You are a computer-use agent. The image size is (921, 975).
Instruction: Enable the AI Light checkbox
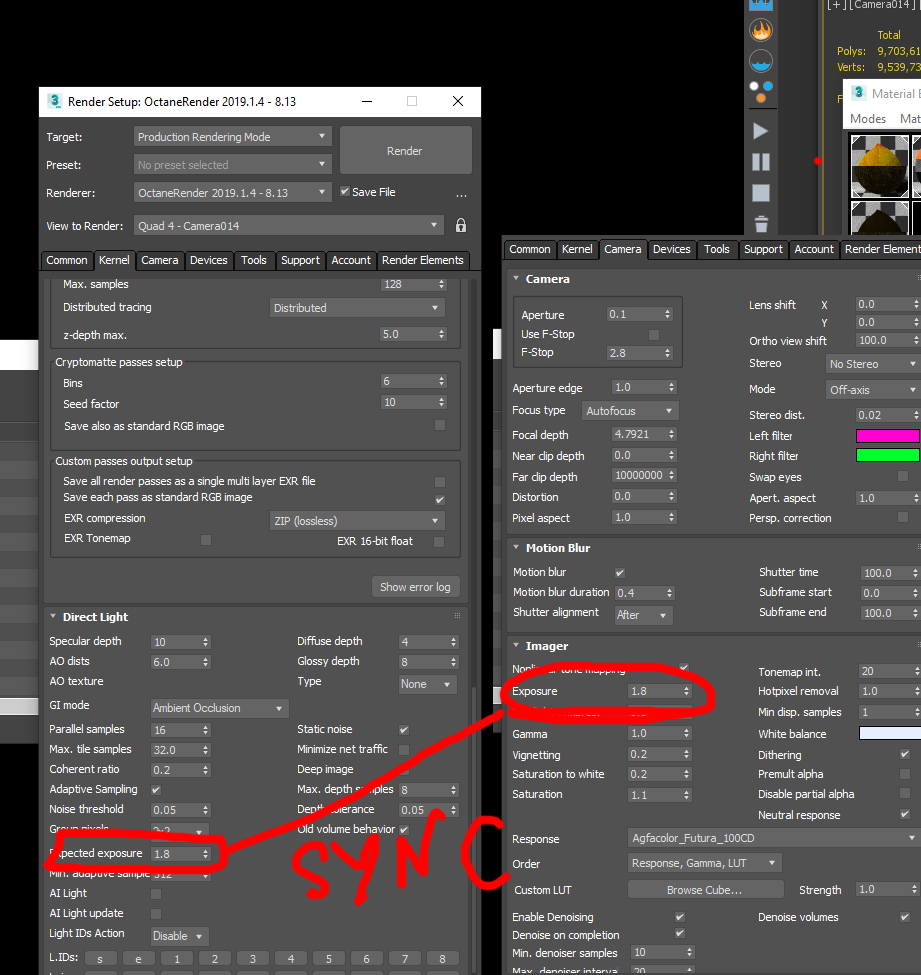156,894
